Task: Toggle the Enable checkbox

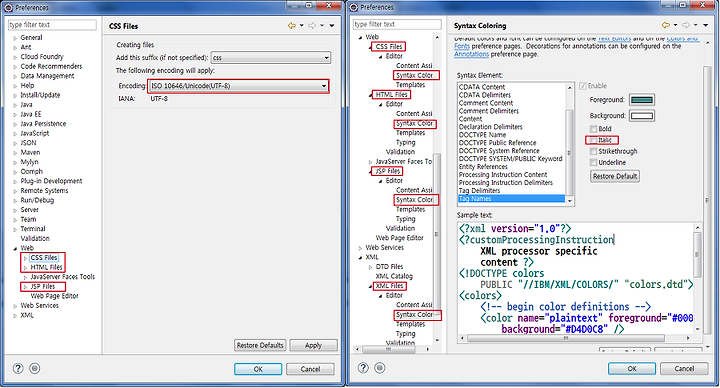Action: pyautogui.click(x=583, y=86)
